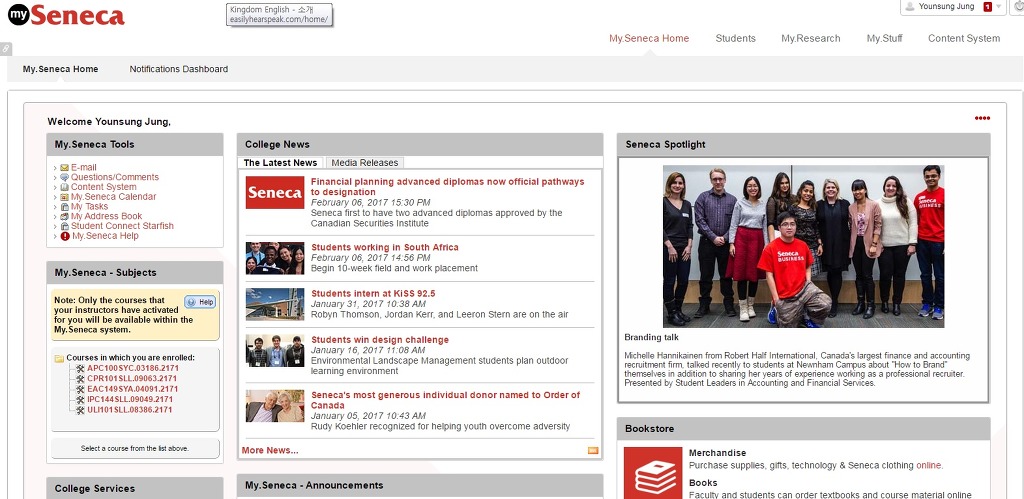1024x499 pixels.
Task: Click the Student Connect Starfish icon
Action: pyautogui.click(x=65, y=227)
